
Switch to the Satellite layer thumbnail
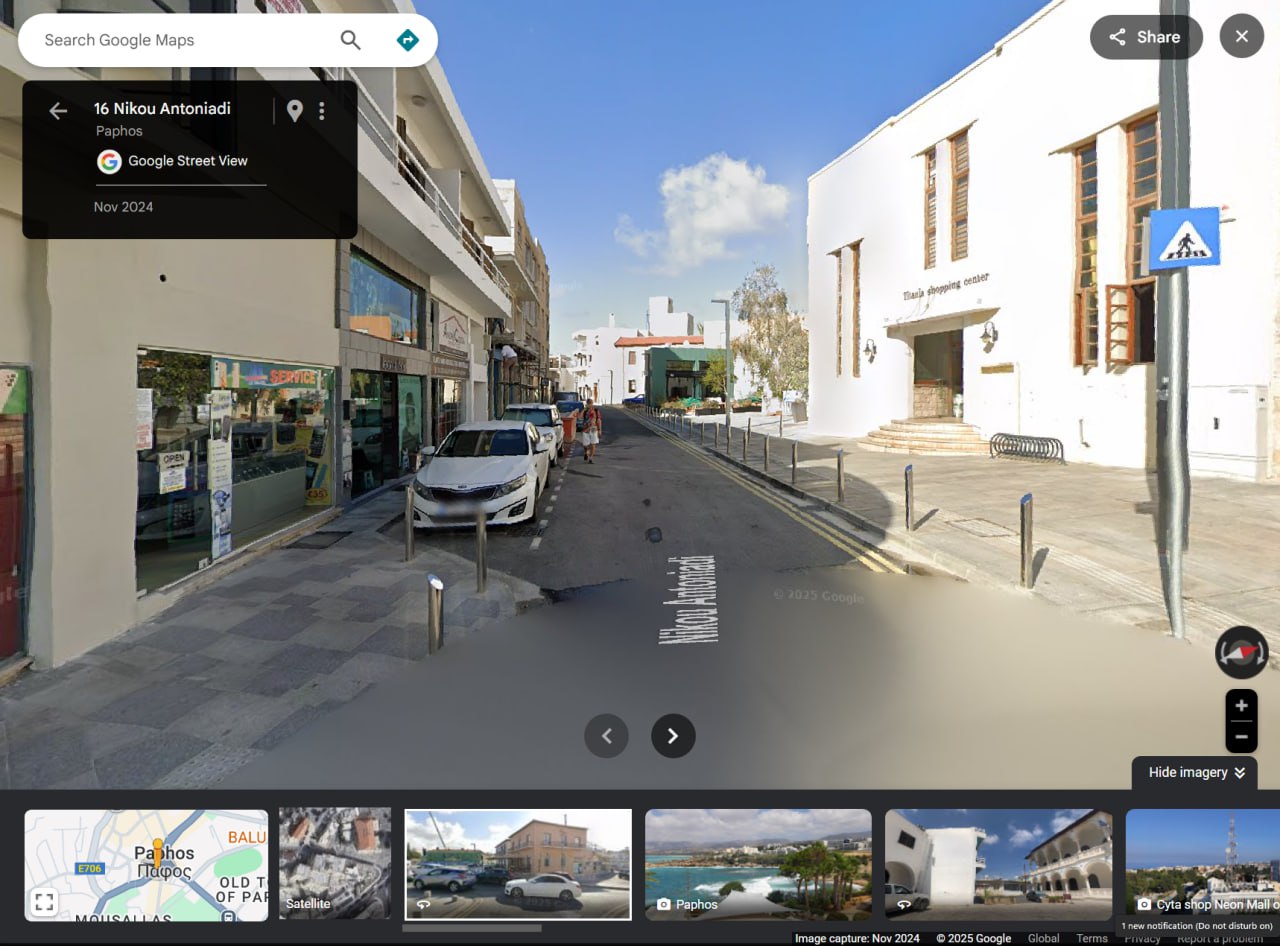(x=335, y=864)
